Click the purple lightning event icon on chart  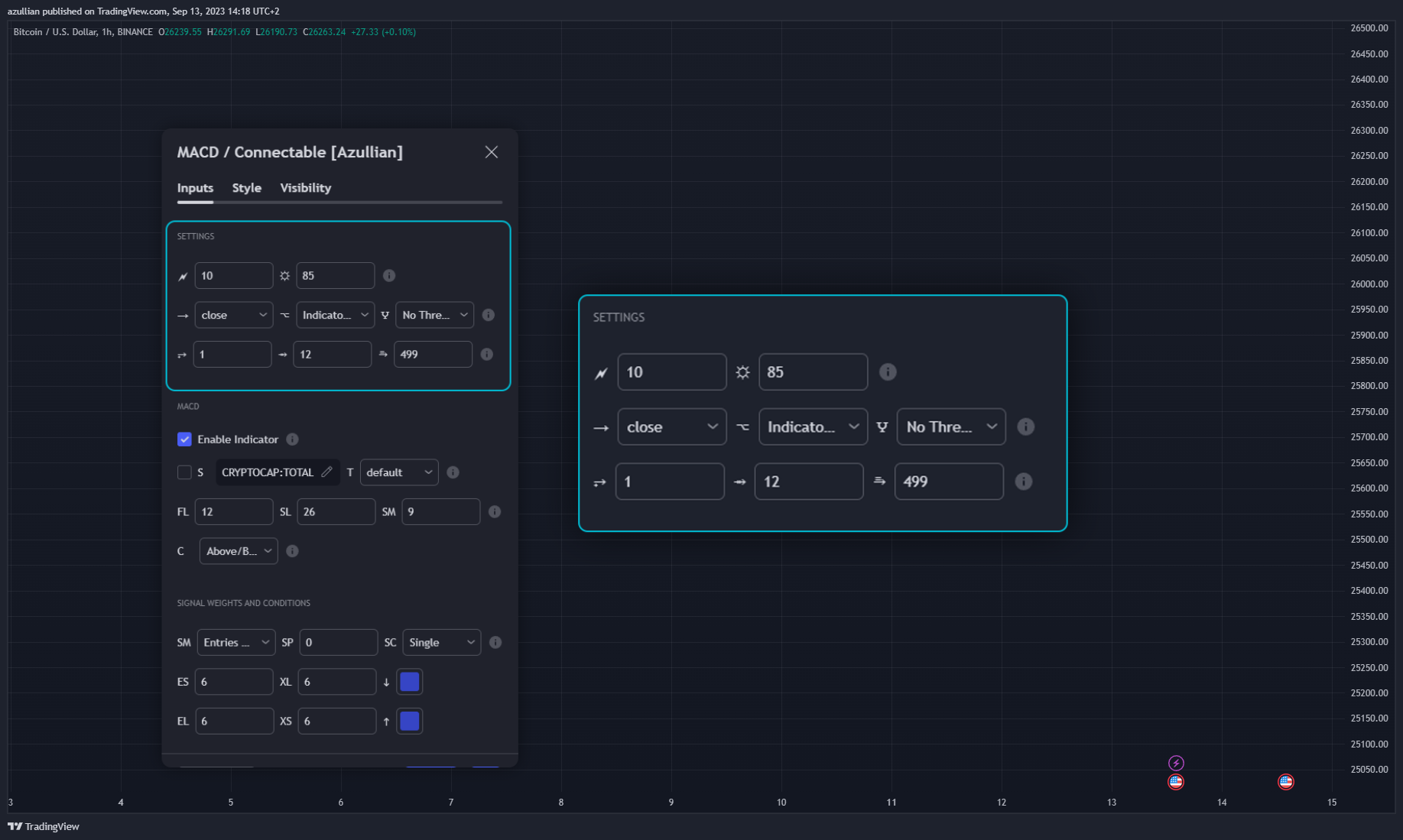coord(1176,763)
